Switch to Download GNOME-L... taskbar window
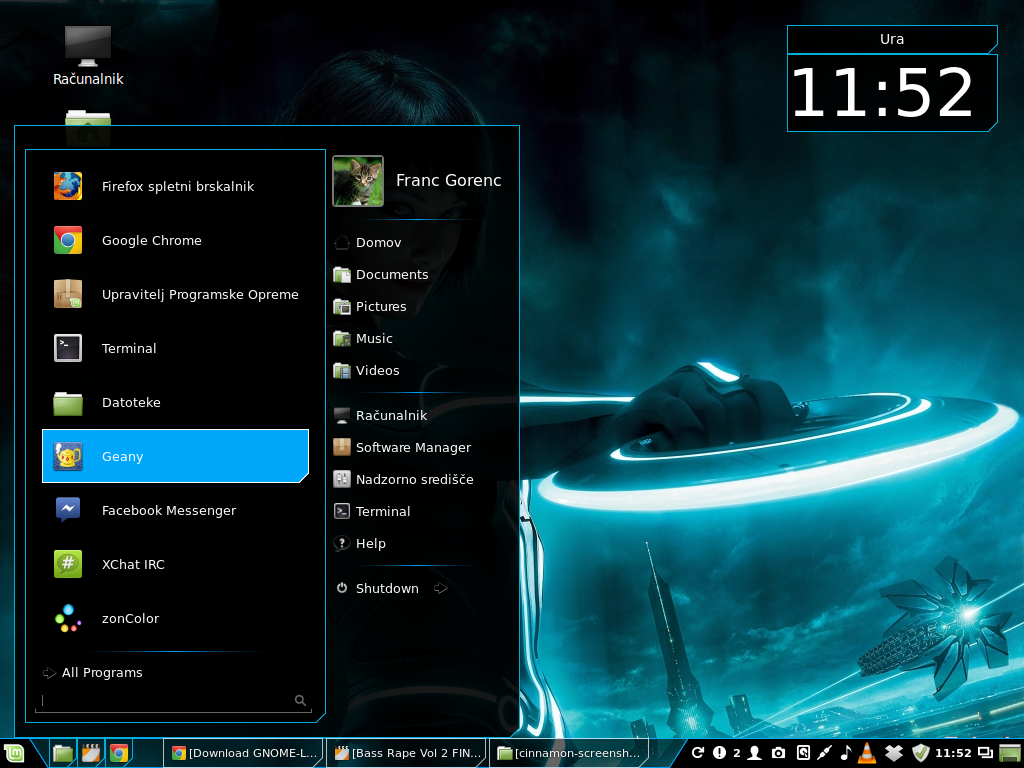Viewport: 1024px width, 768px height. (244, 753)
